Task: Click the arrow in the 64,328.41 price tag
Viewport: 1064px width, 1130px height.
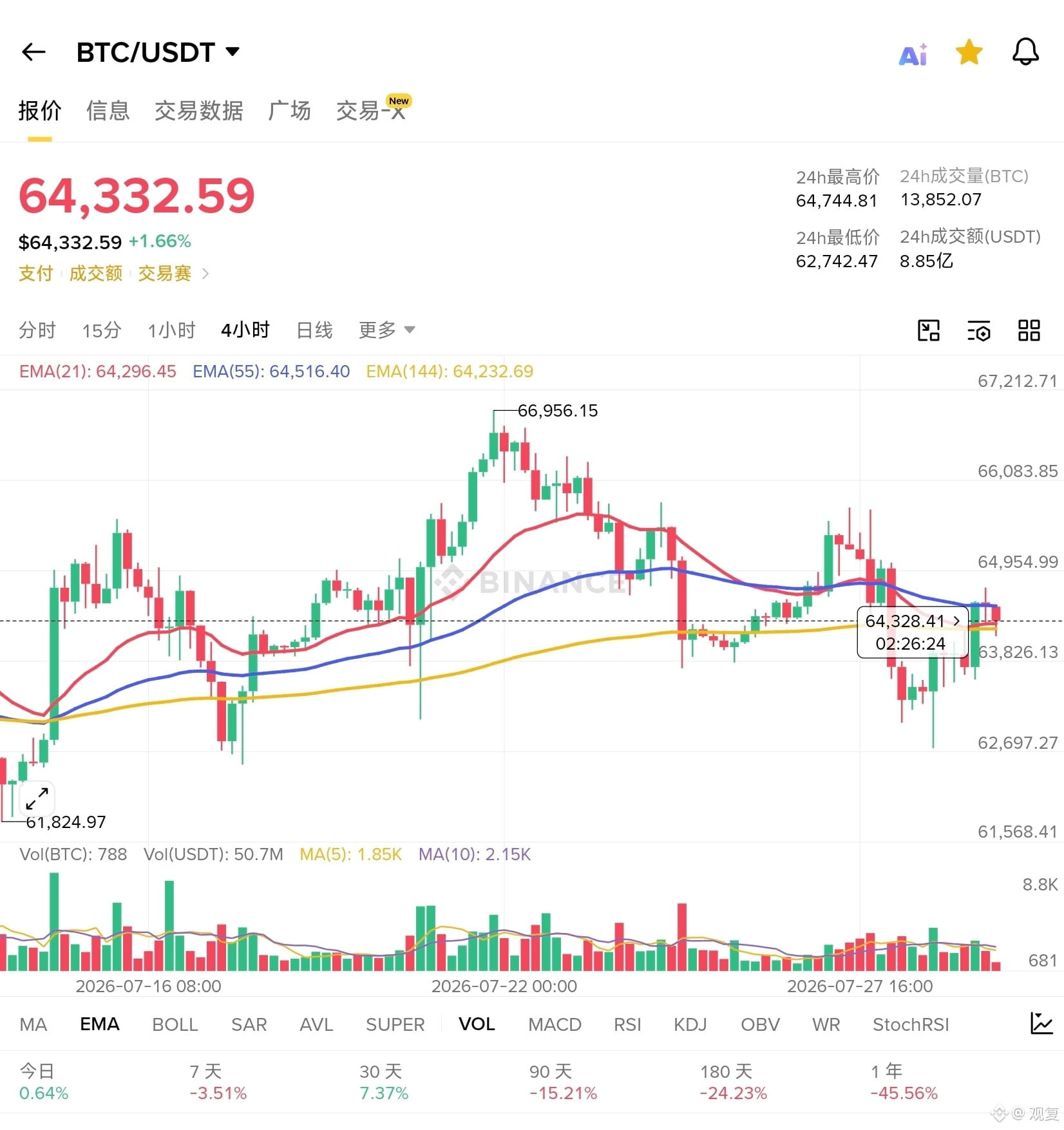Action: (956, 620)
